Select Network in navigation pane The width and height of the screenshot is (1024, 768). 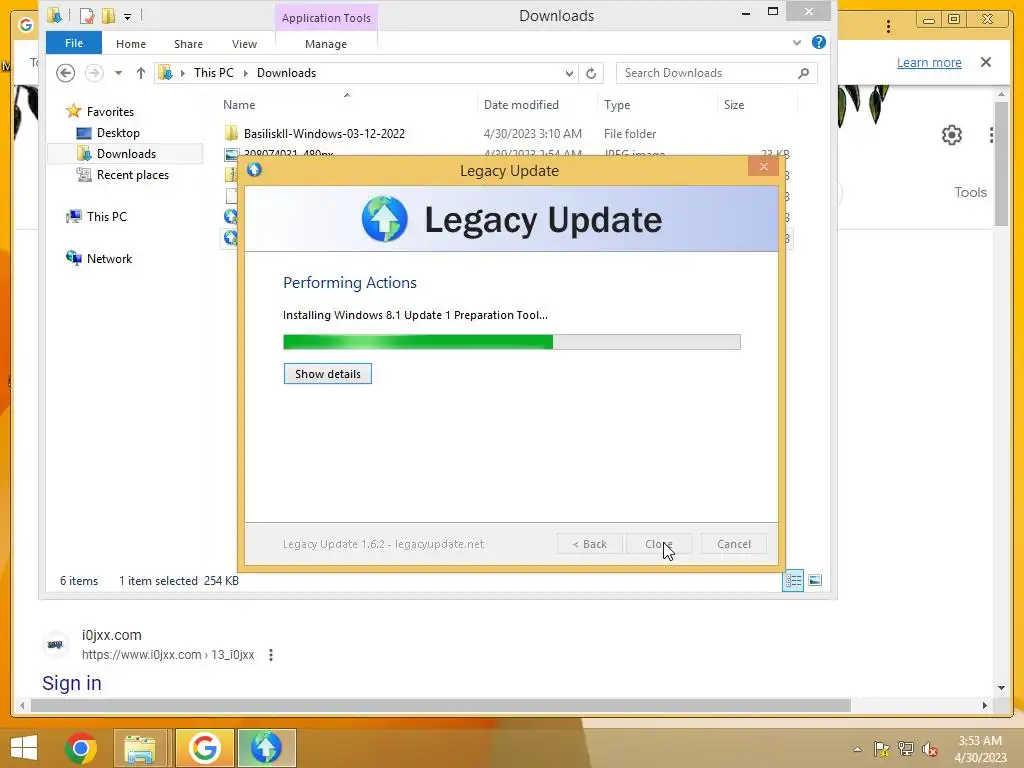pos(109,259)
